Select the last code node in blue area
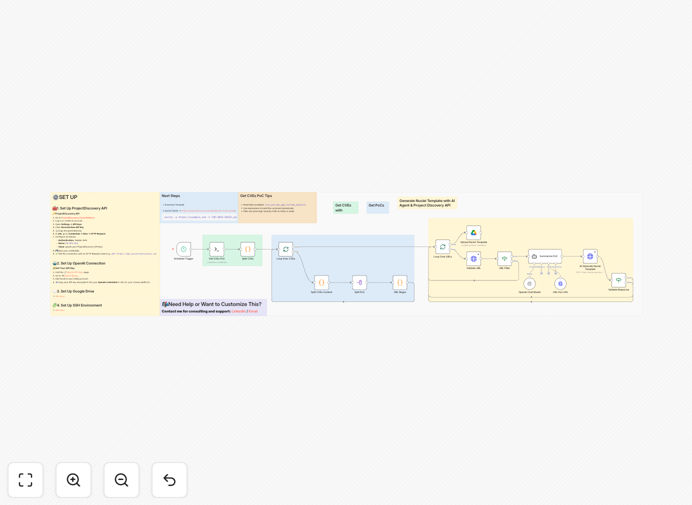Screen dimensions: 692x505 pos(400,283)
